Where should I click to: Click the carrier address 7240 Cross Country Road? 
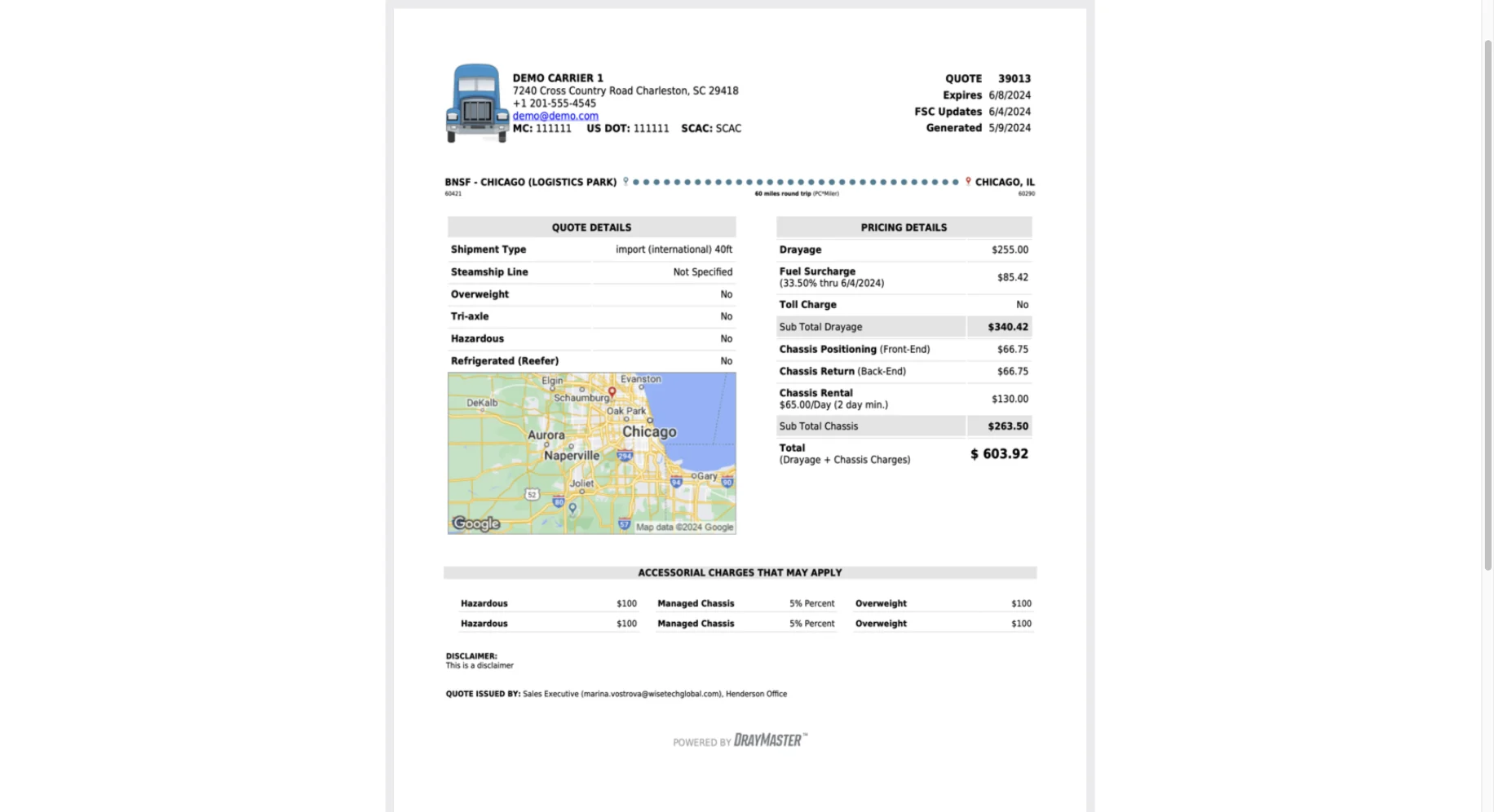625,90
